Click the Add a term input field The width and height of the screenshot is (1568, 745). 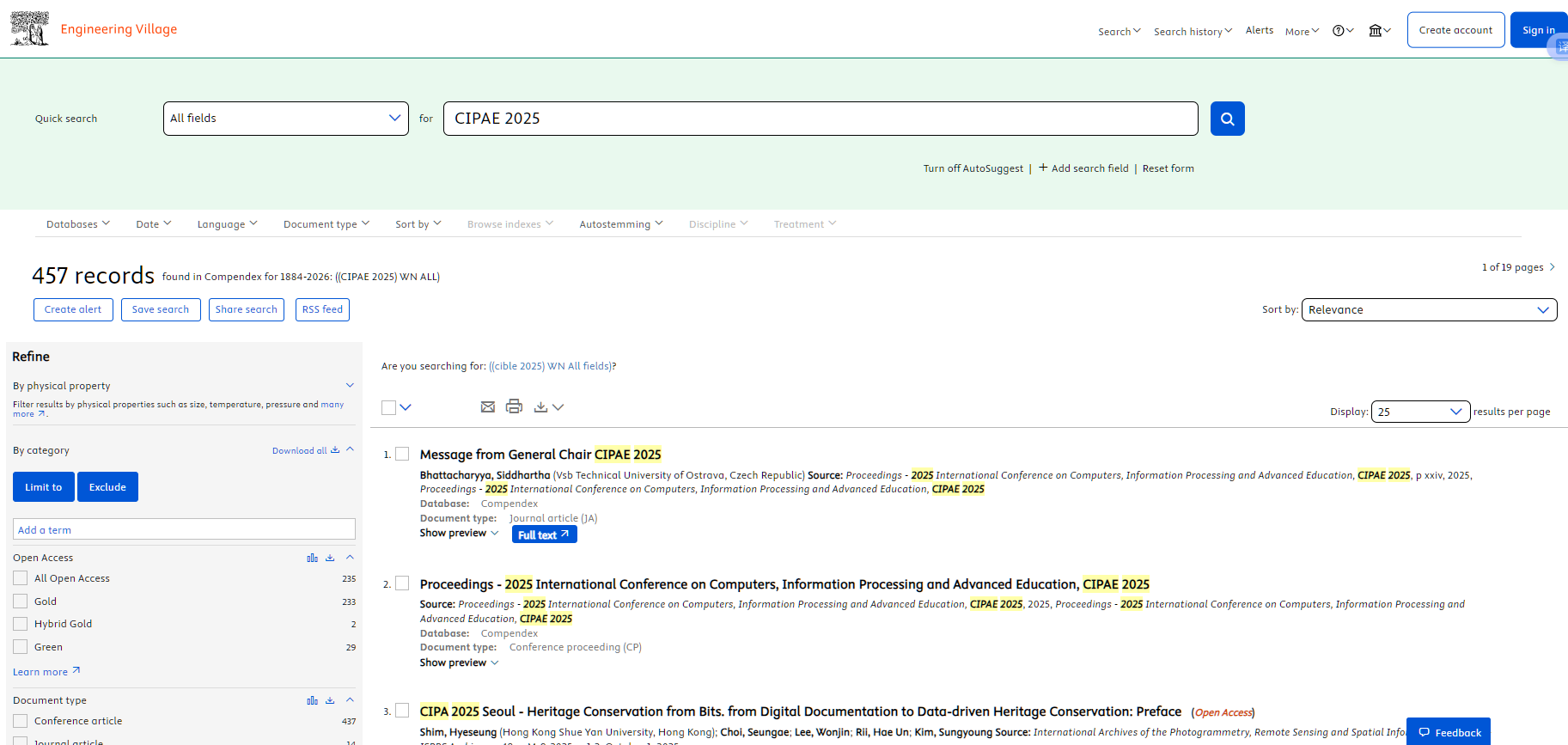click(184, 529)
